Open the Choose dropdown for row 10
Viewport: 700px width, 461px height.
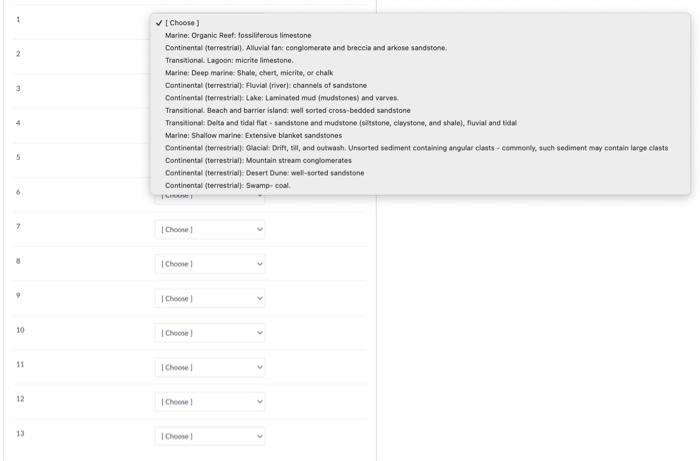210,333
